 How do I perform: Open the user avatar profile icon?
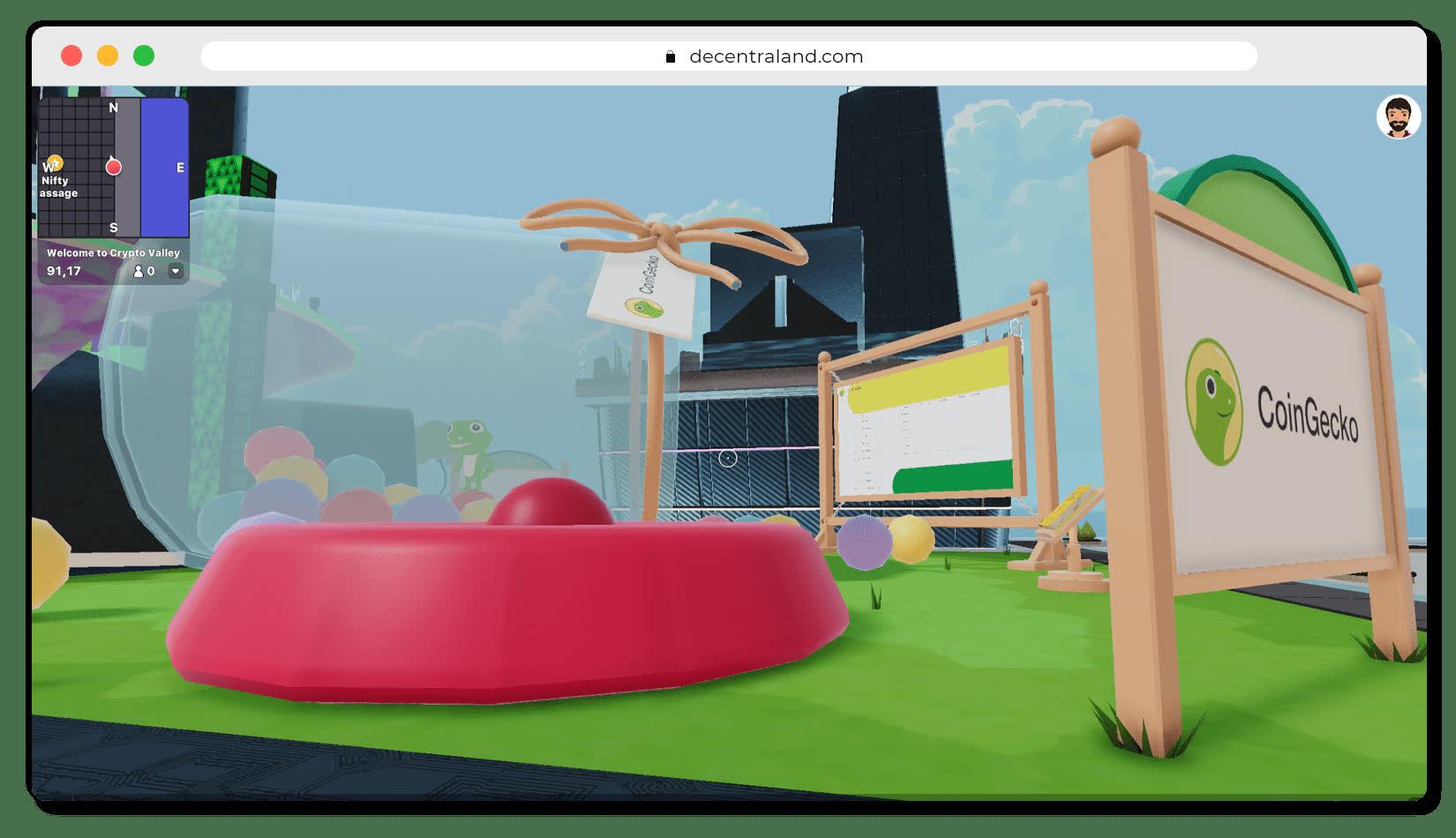[1399, 117]
